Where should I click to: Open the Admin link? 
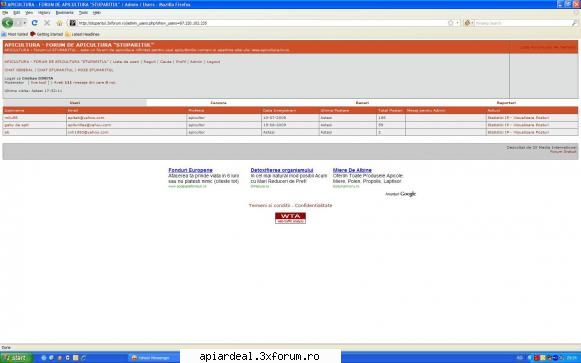(196, 62)
